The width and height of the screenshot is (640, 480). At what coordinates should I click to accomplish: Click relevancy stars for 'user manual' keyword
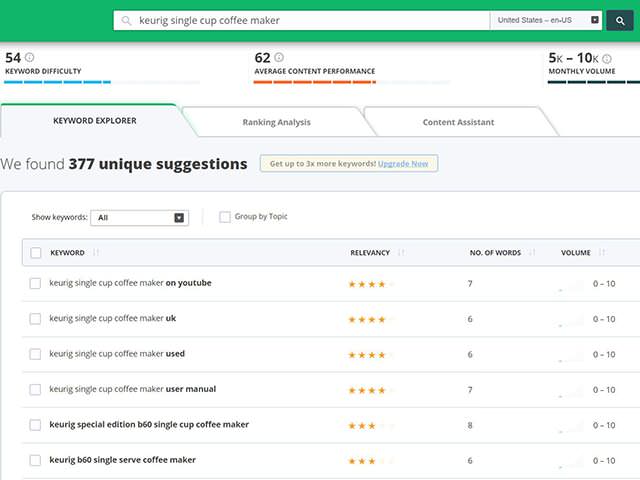(x=371, y=391)
